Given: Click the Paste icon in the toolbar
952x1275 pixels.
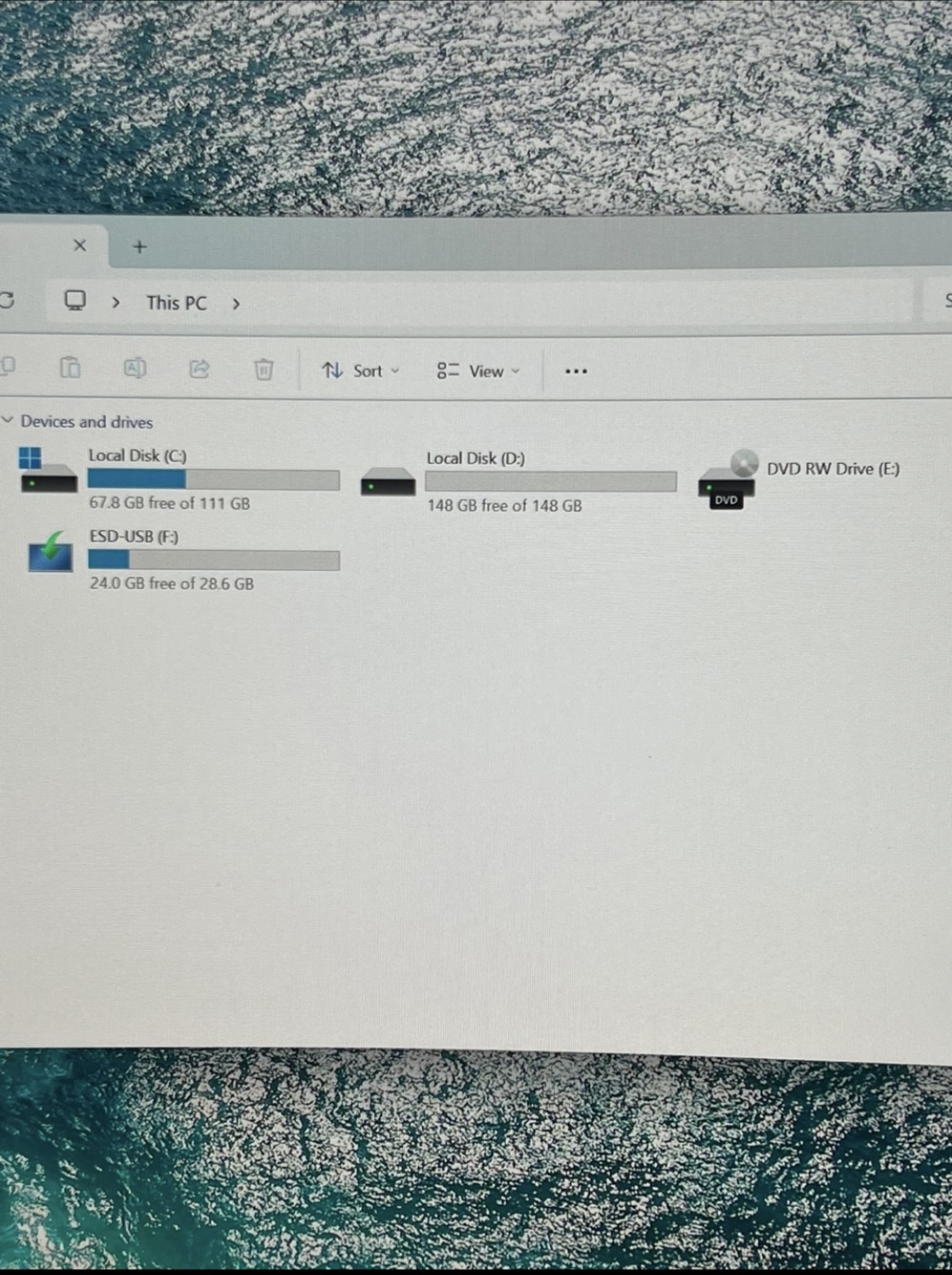Looking at the screenshot, I should [x=70, y=367].
